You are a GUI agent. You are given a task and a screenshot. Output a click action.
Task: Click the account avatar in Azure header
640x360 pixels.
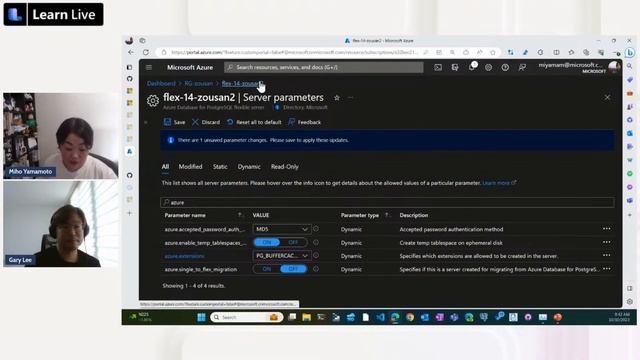coord(613,67)
